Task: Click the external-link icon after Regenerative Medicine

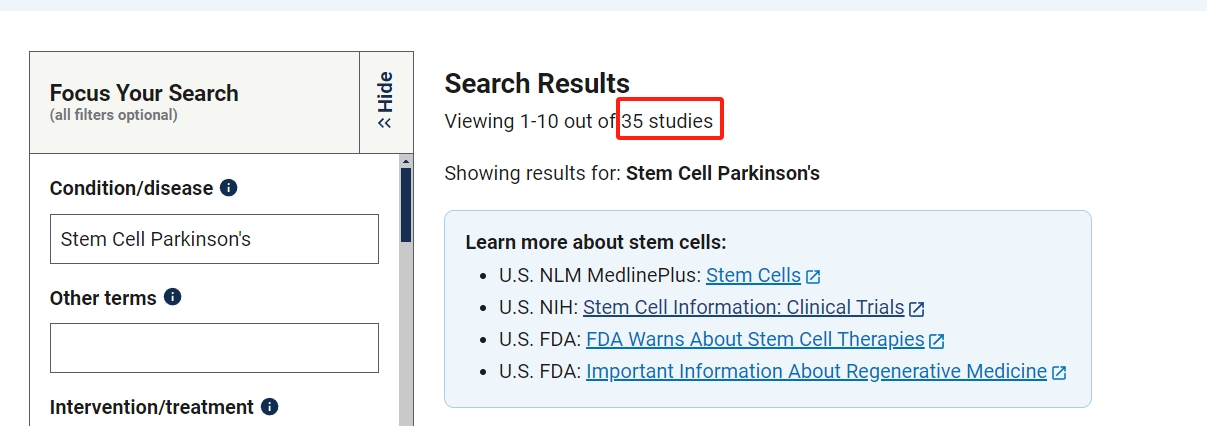Action: 1059,372
